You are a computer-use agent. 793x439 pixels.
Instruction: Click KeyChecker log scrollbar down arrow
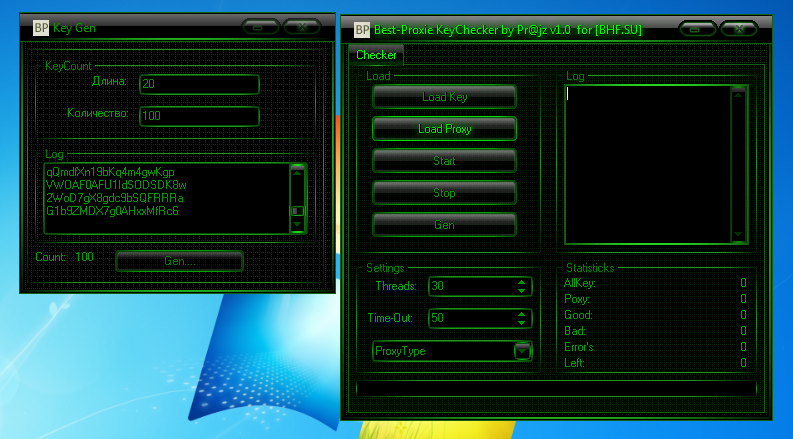(738, 234)
